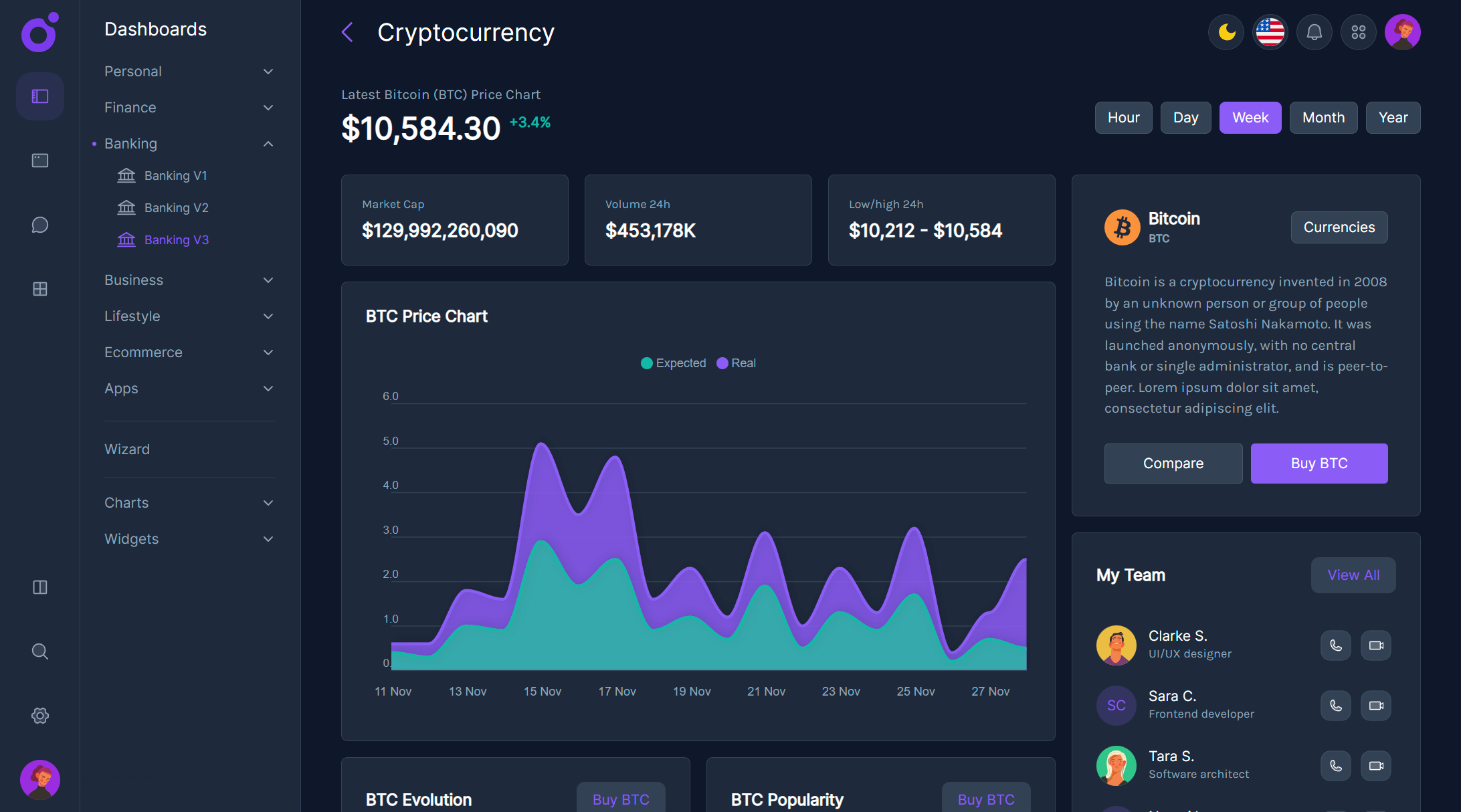Open notifications bell icon
The image size is (1461, 812).
pyautogui.click(x=1314, y=31)
